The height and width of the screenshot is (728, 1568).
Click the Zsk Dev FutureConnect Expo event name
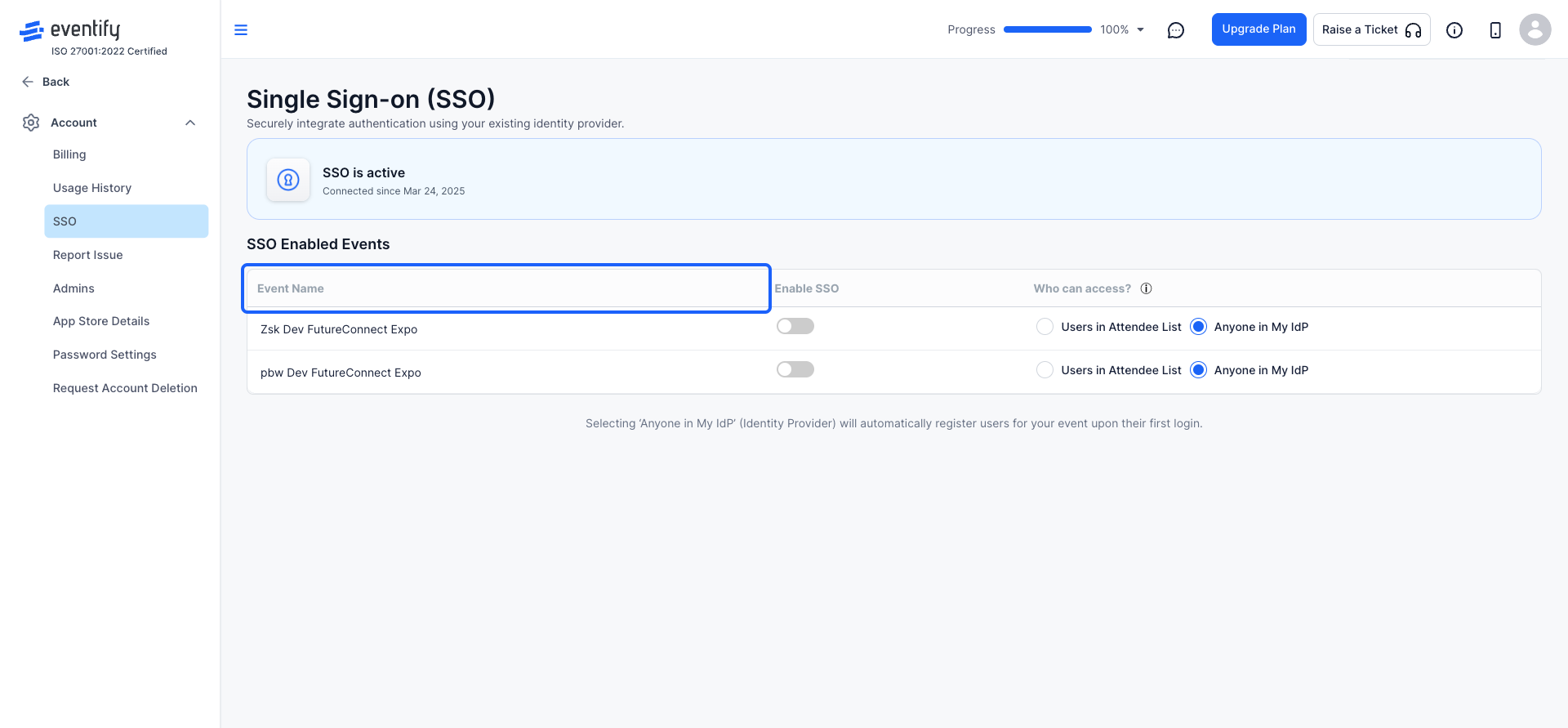tap(339, 329)
